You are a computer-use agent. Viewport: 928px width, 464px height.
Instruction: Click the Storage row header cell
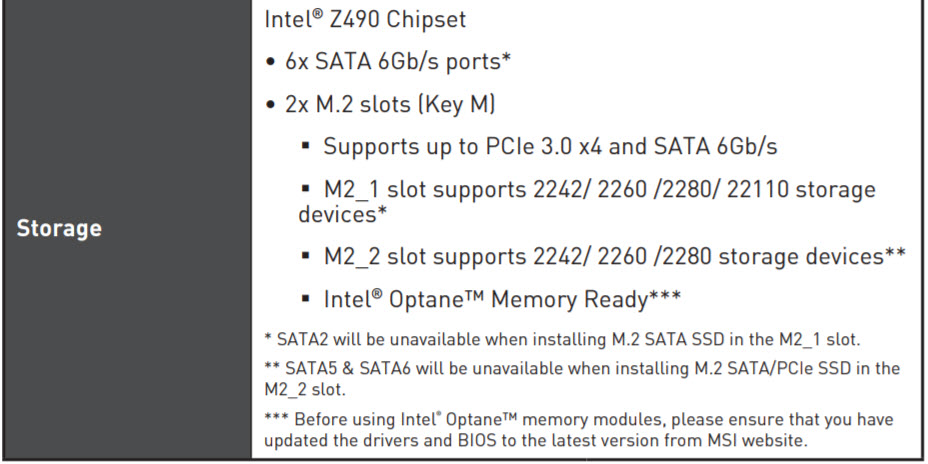(x=60, y=228)
